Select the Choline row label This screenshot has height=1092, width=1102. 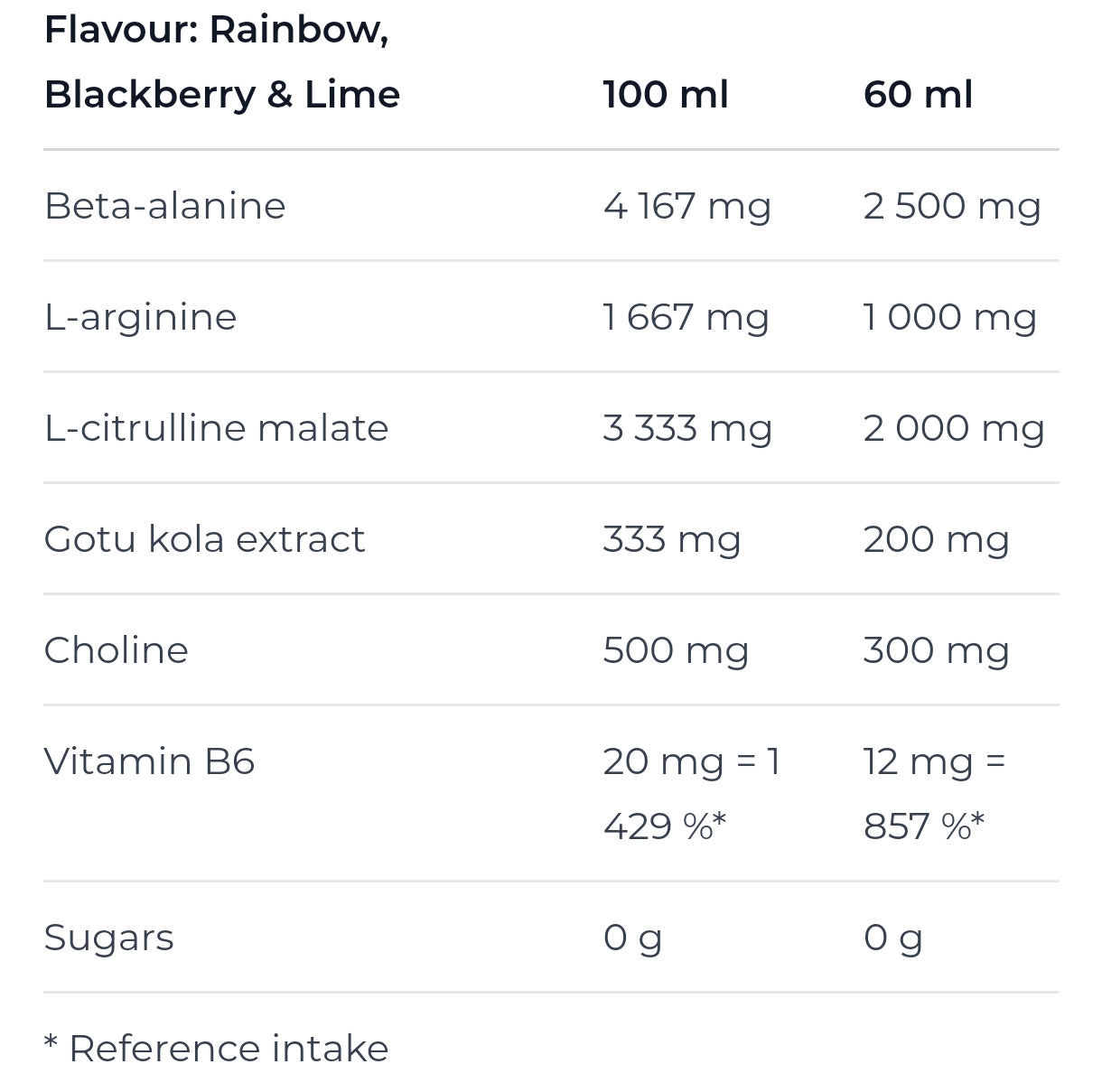[117, 650]
